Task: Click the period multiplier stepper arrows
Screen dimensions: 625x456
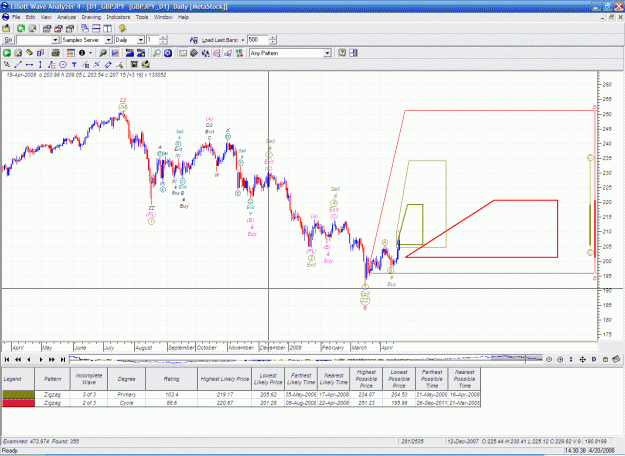Action: pos(163,40)
